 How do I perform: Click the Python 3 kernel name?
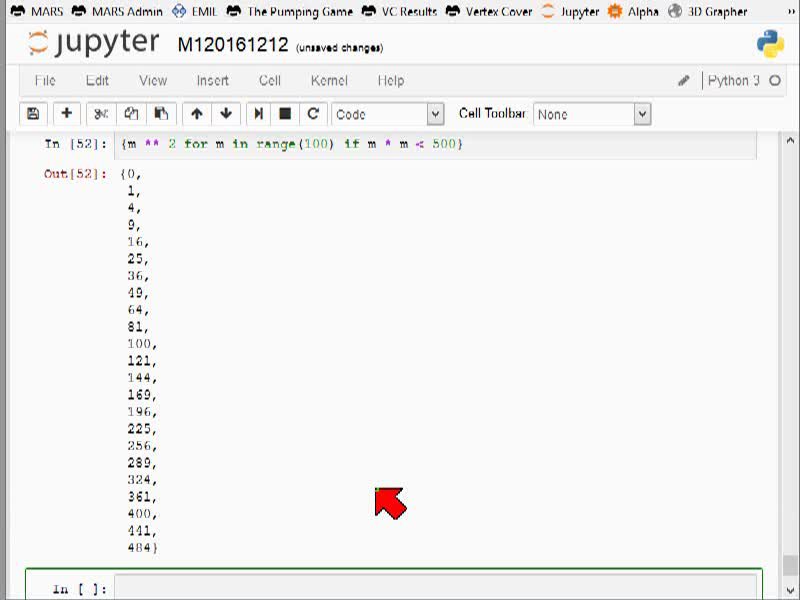coord(733,81)
